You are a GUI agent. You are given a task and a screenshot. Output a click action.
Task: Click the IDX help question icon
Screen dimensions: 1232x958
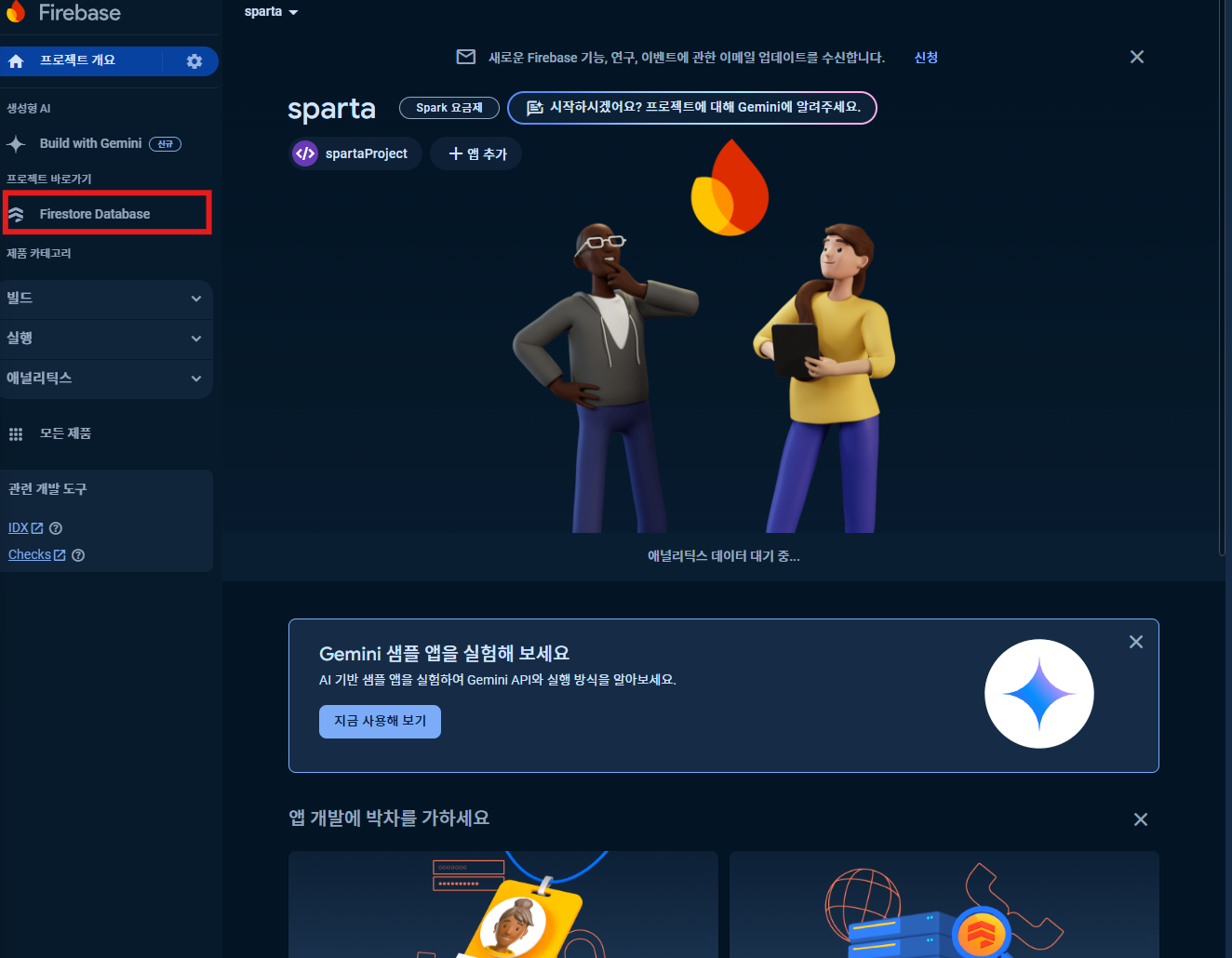click(x=56, y=528)
